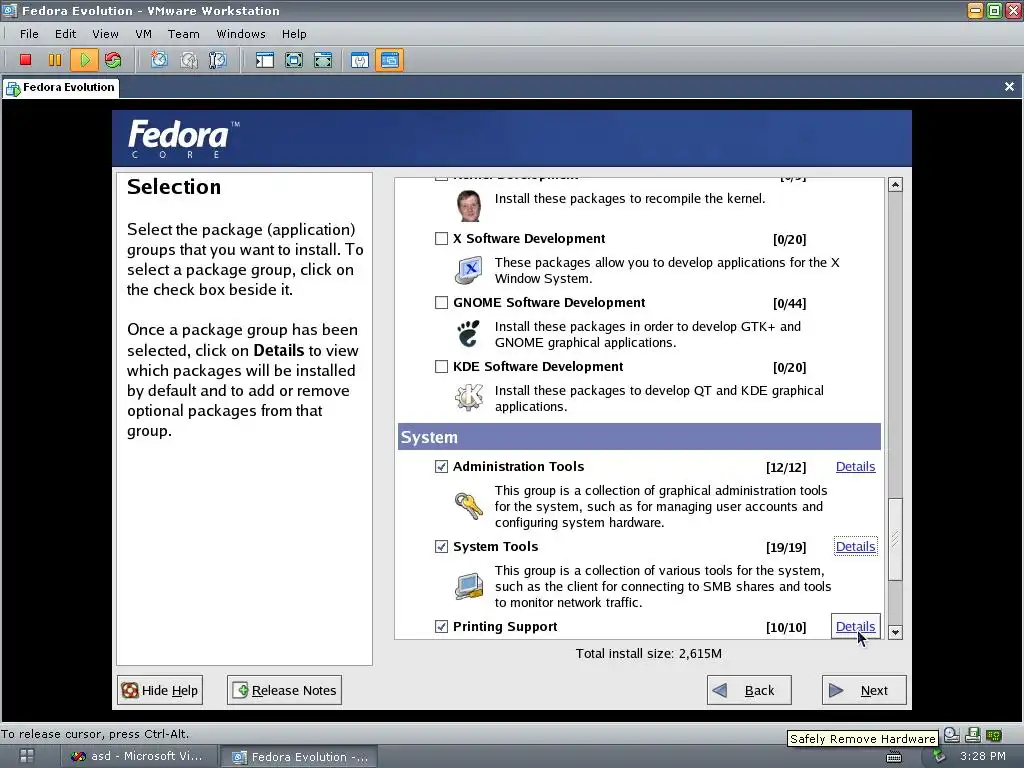This screenshot has height=768, width=1024.
Task: Click the Summary view toolbar icon
Action: [360, 60]
